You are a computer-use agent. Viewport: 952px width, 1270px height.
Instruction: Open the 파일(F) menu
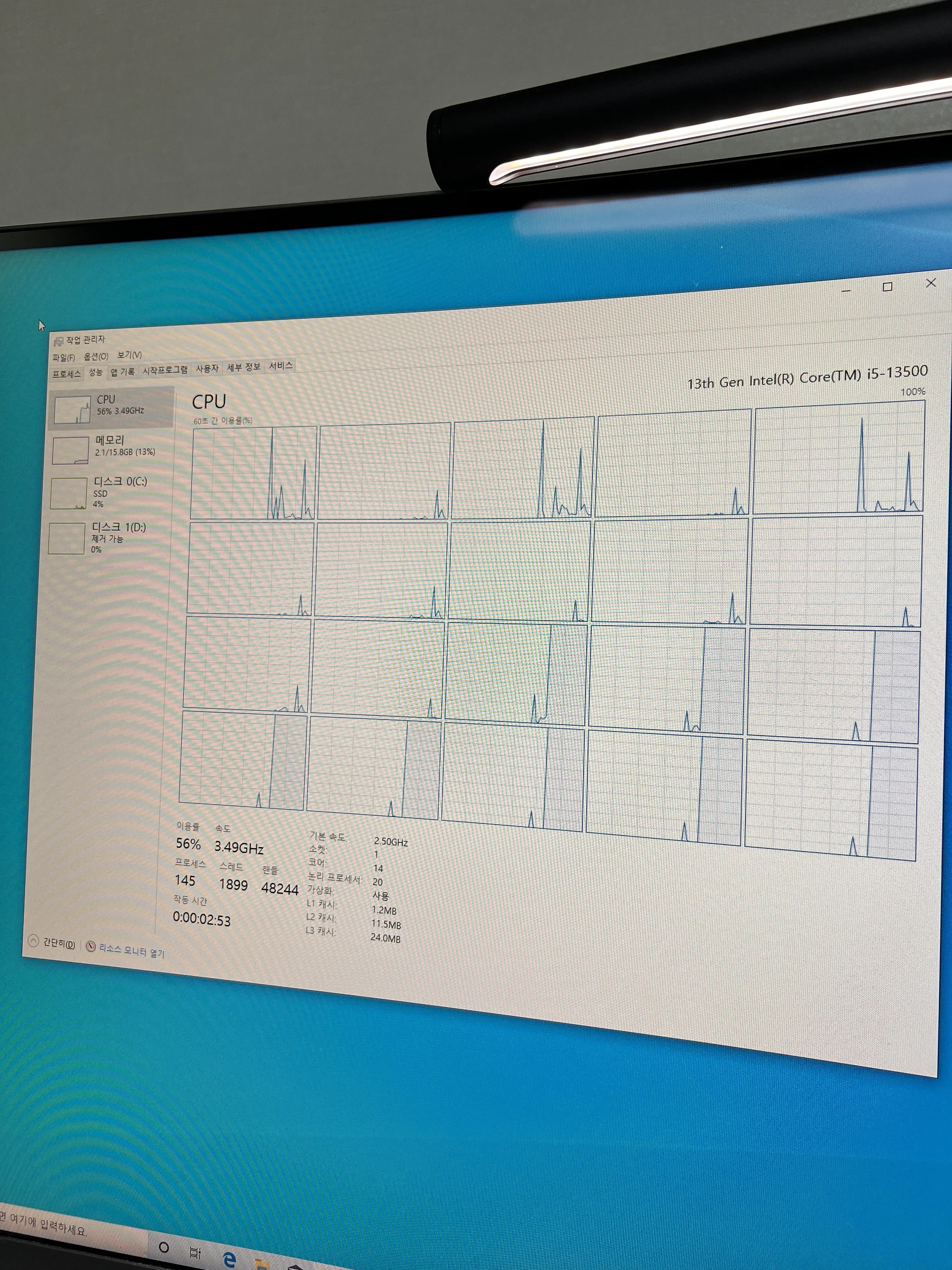pyautogui.click(x=63, y=358)
